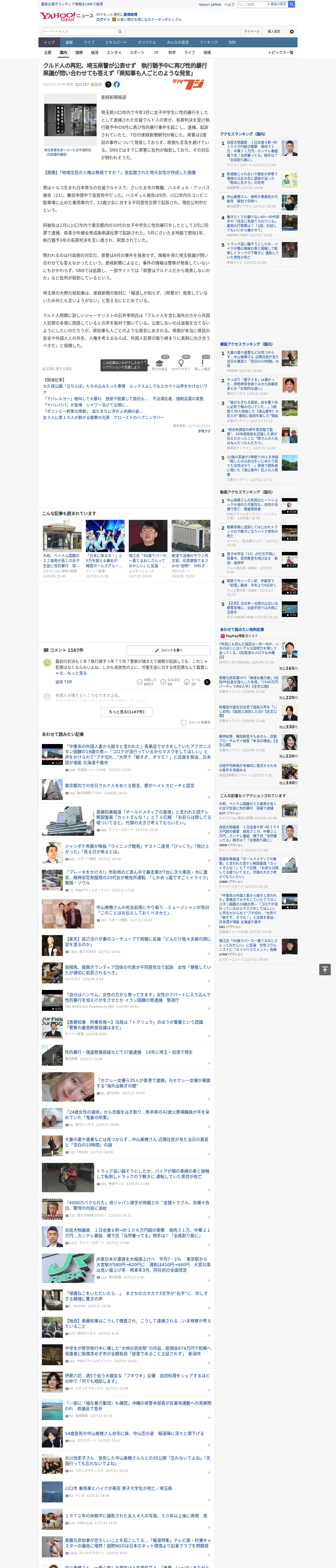336x1568 pixels.
Task: React with わかりやすい light bulb icon
Action: [x=181, y=363]
